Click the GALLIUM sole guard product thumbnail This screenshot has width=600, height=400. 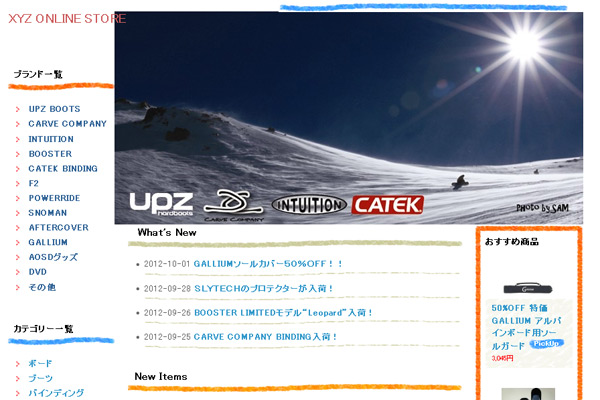tap(528, 288)
